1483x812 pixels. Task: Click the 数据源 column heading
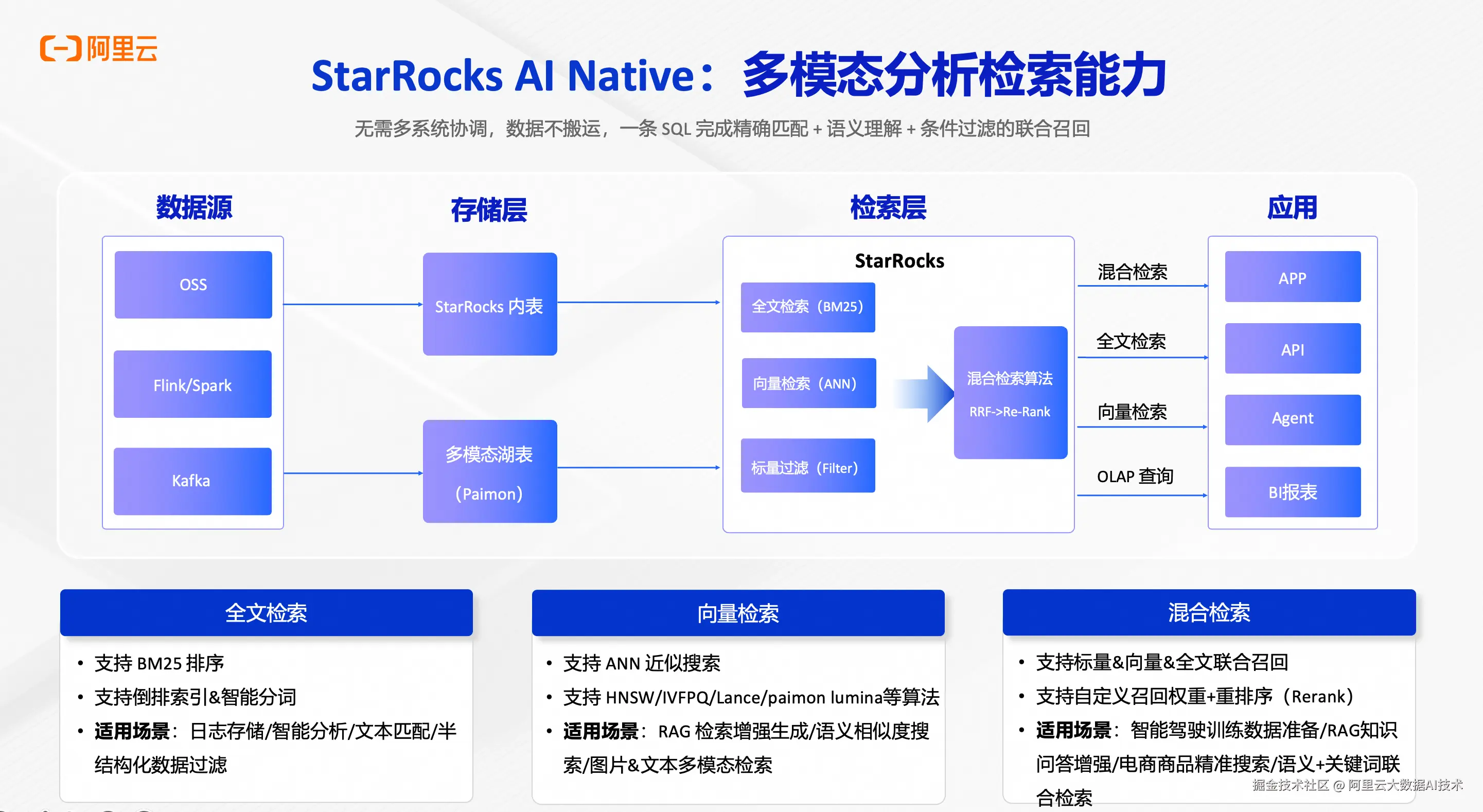tap(194, 207)
